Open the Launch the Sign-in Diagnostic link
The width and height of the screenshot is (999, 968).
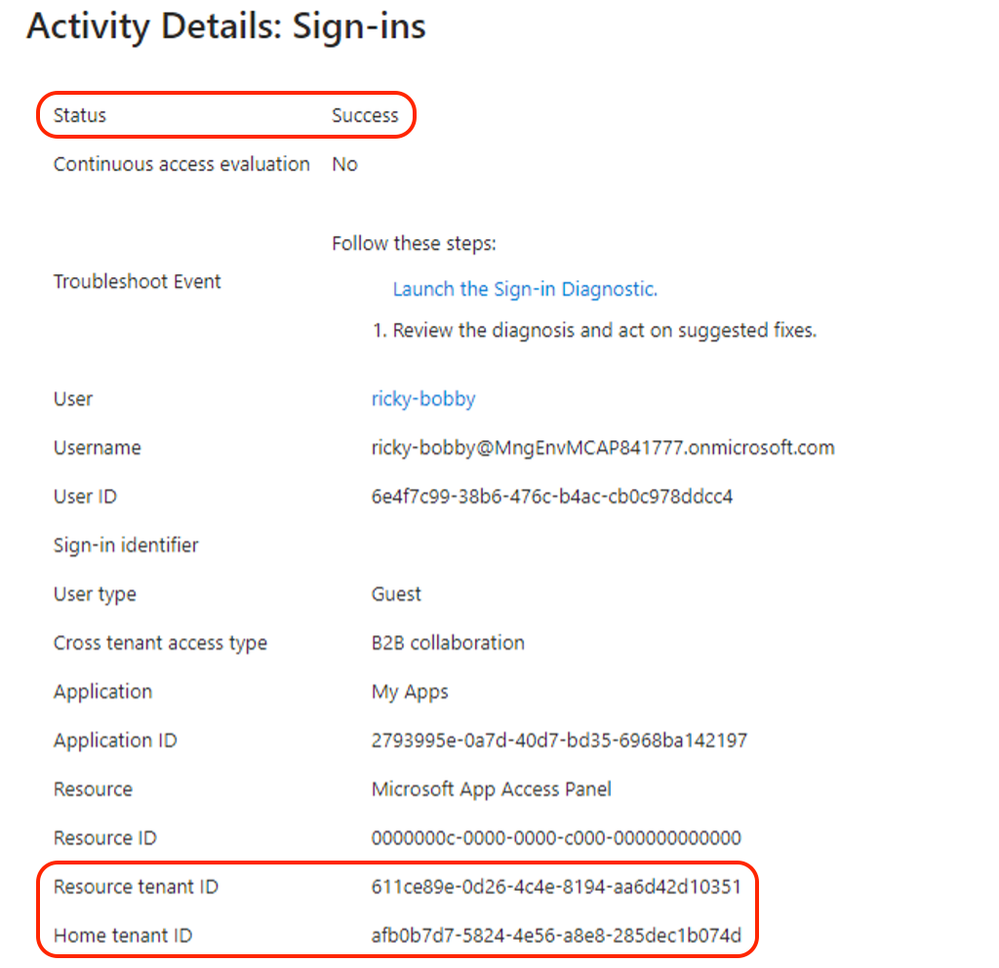(x=525, y=289)
